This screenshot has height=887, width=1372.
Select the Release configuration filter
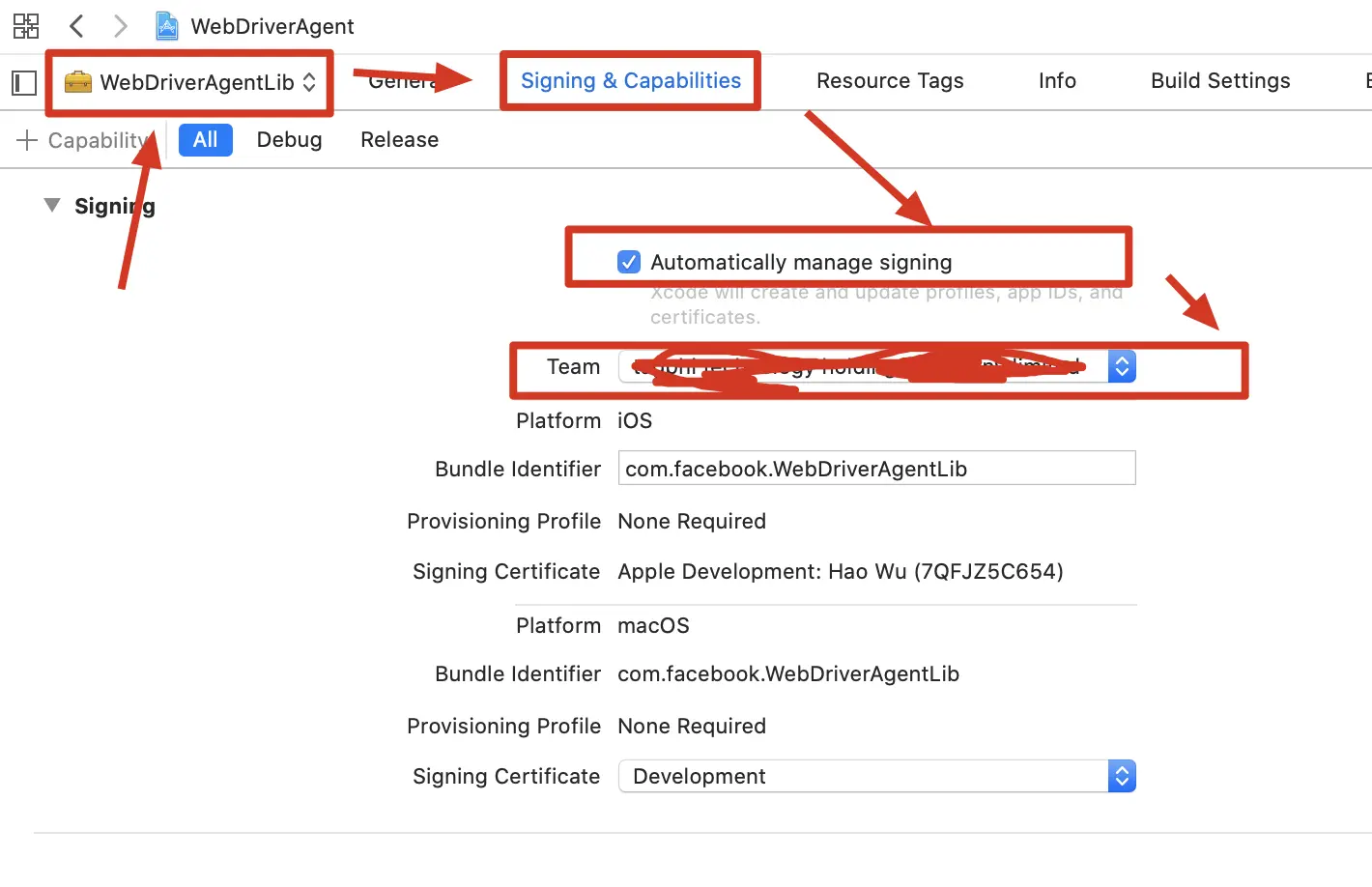point(399,140)
